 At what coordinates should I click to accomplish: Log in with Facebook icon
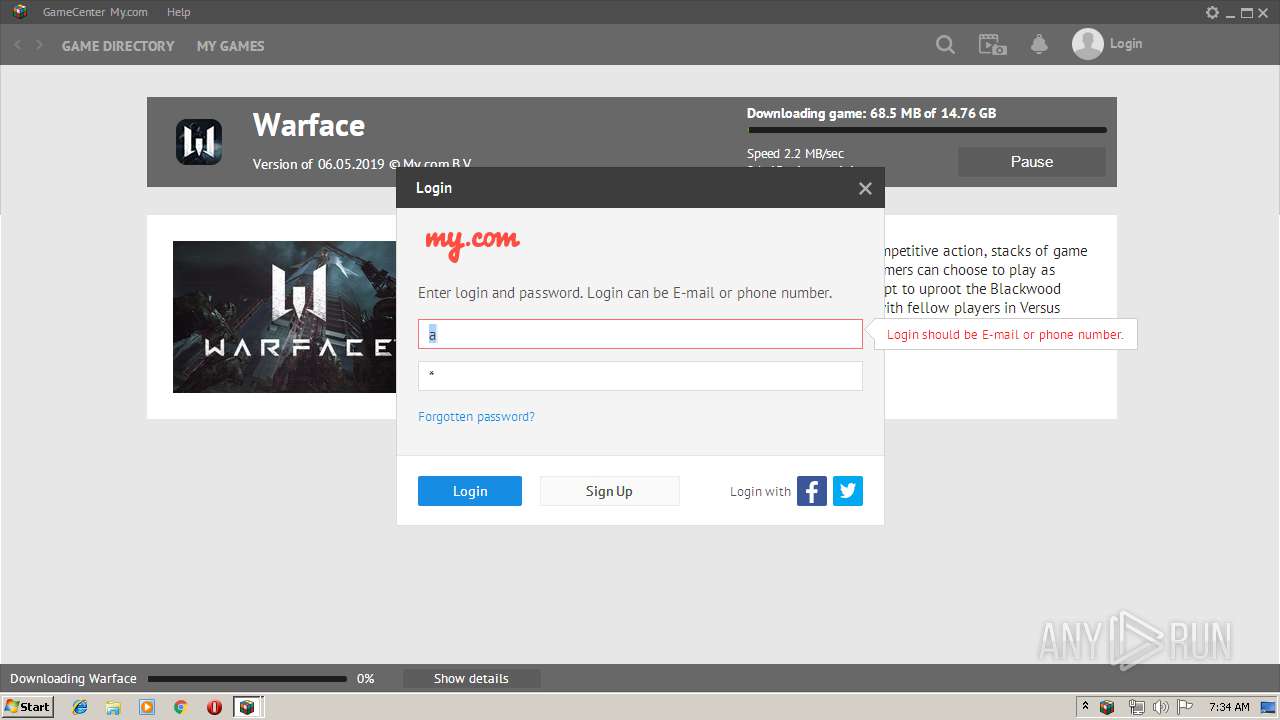point(812,491)
